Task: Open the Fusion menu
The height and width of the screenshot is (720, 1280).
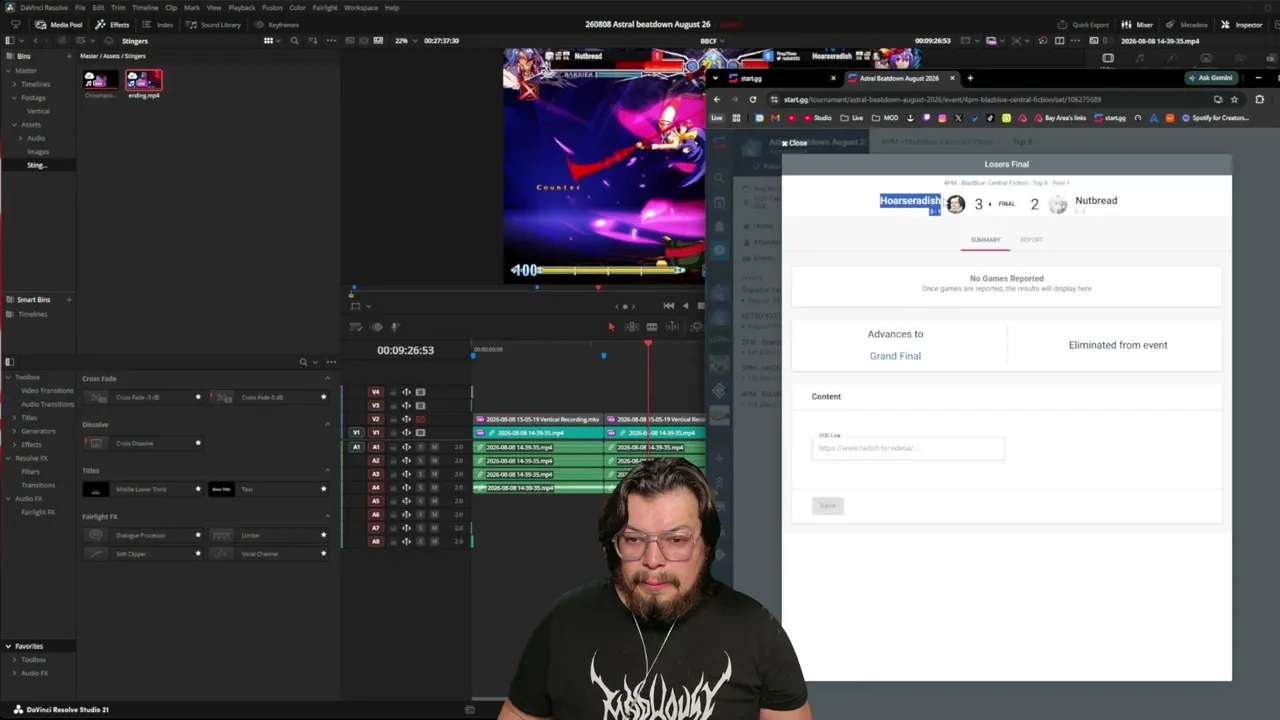Action: 272,7
